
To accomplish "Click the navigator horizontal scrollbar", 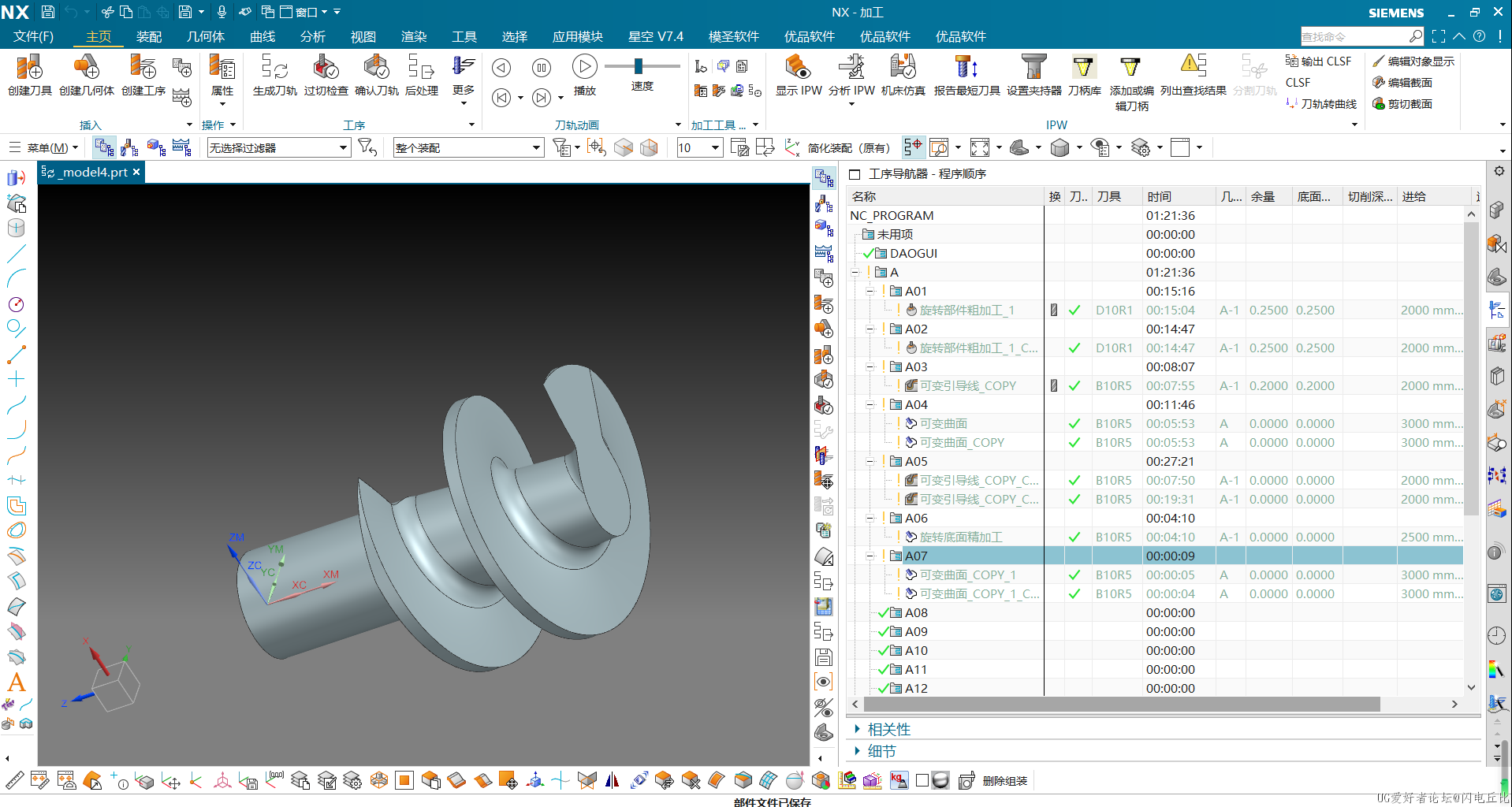I will click(x=1122, y=704).
